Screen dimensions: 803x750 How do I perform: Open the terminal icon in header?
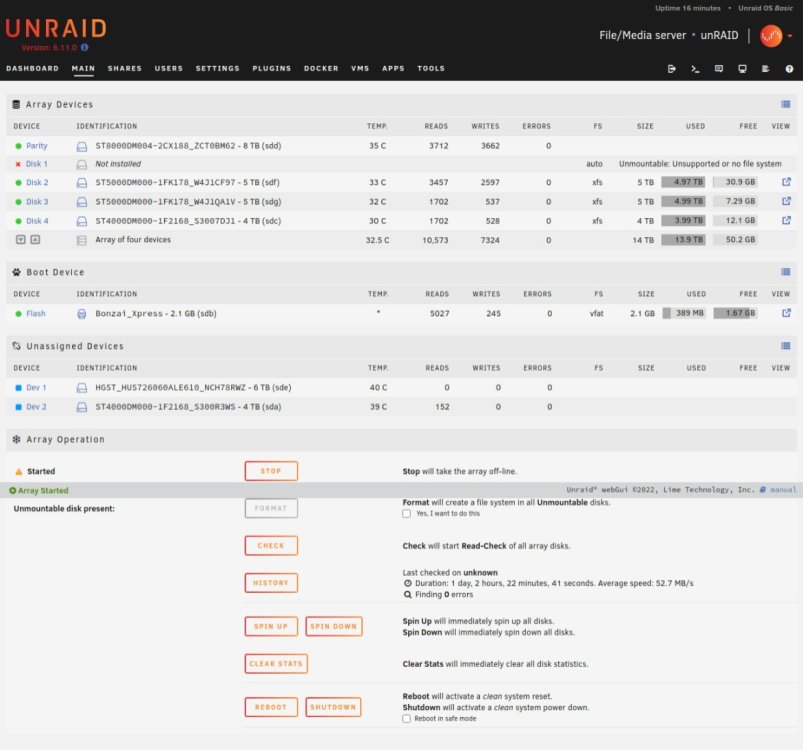[x=695, y=69]
